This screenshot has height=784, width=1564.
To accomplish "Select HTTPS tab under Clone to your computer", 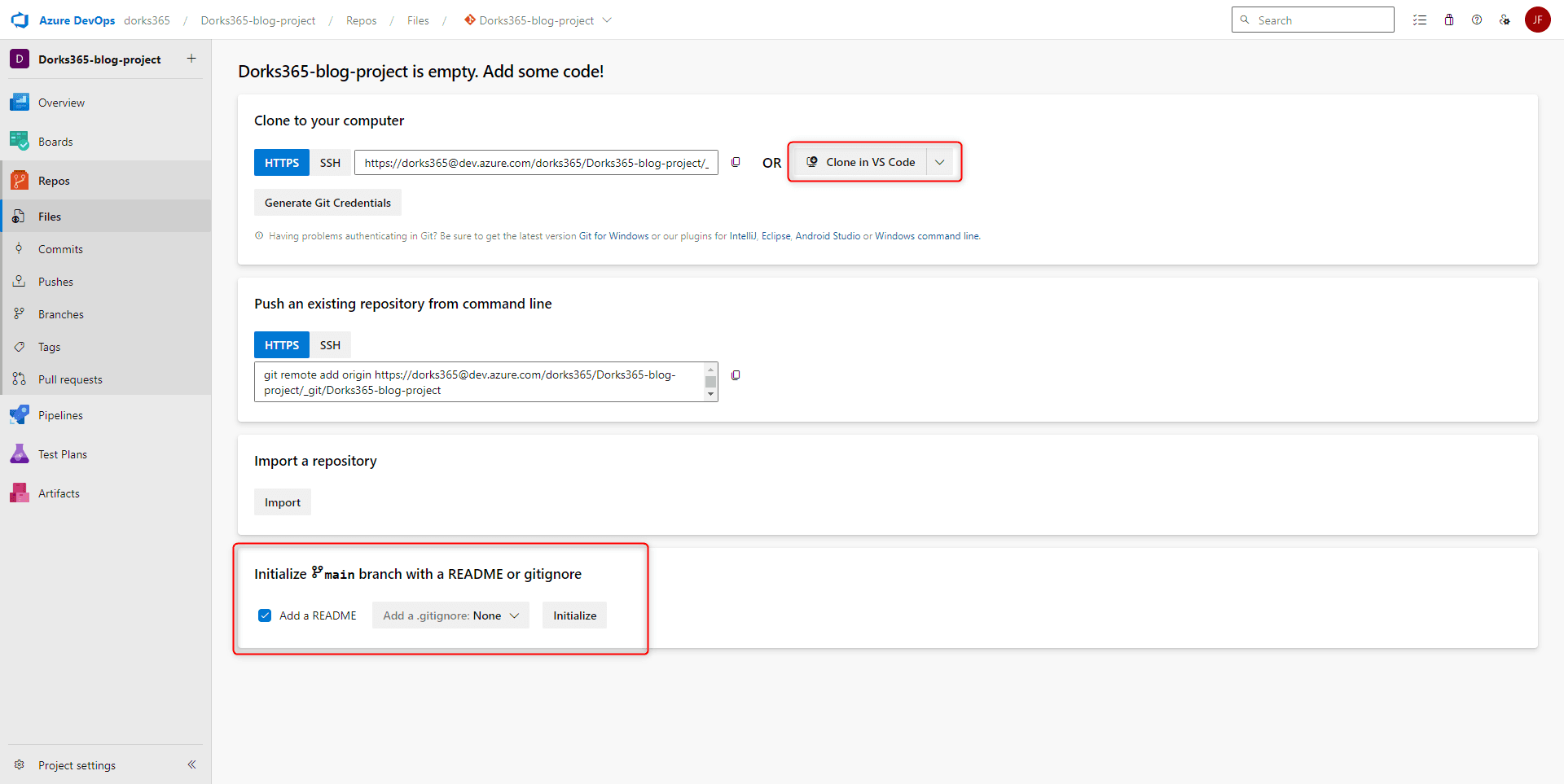I will [282, 163].
